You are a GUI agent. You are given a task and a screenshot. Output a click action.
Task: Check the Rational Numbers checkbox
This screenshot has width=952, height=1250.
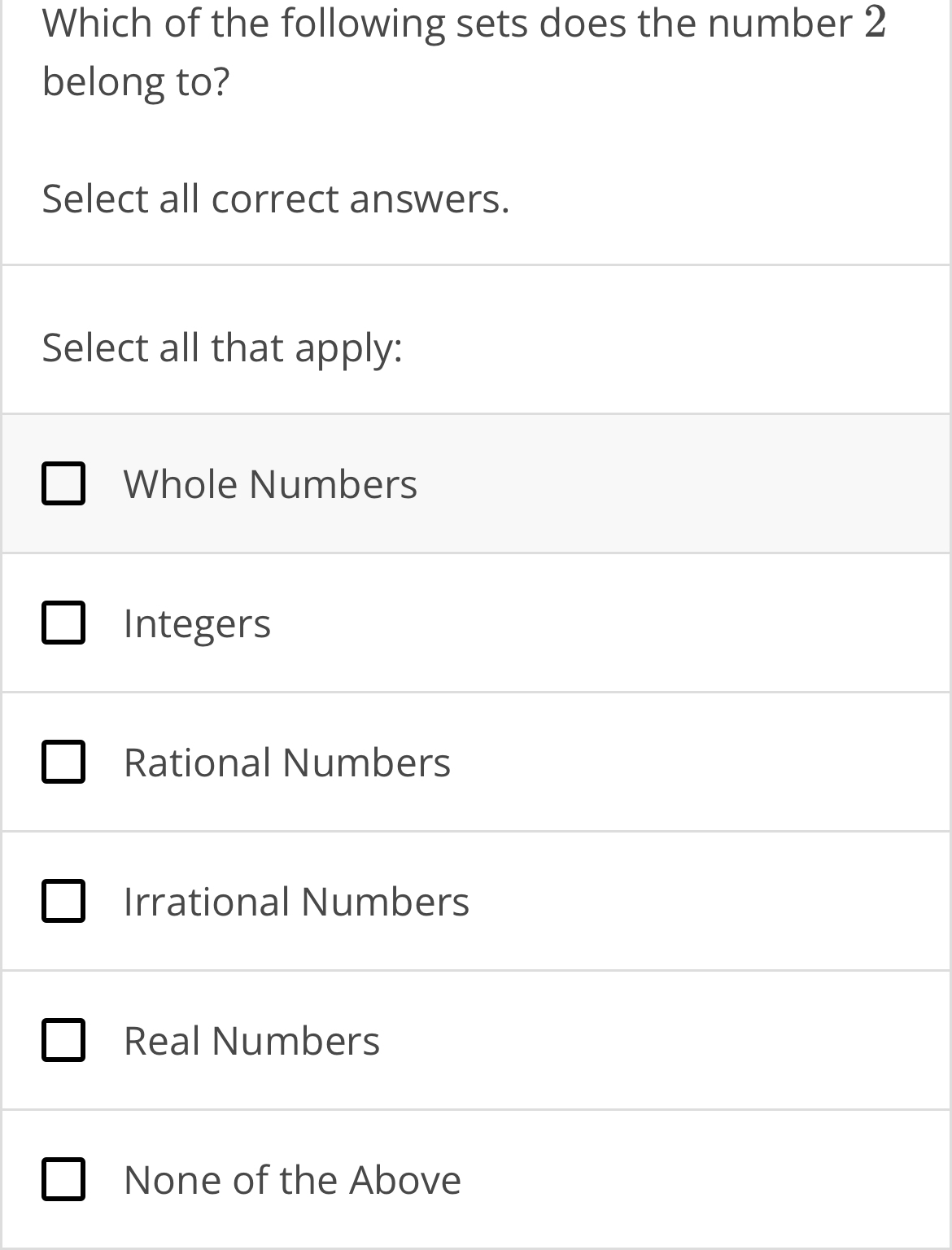64,763
